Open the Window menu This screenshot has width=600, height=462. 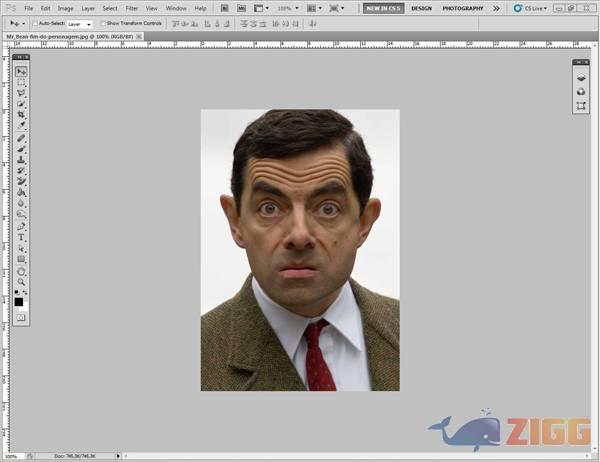click(176, 8)
